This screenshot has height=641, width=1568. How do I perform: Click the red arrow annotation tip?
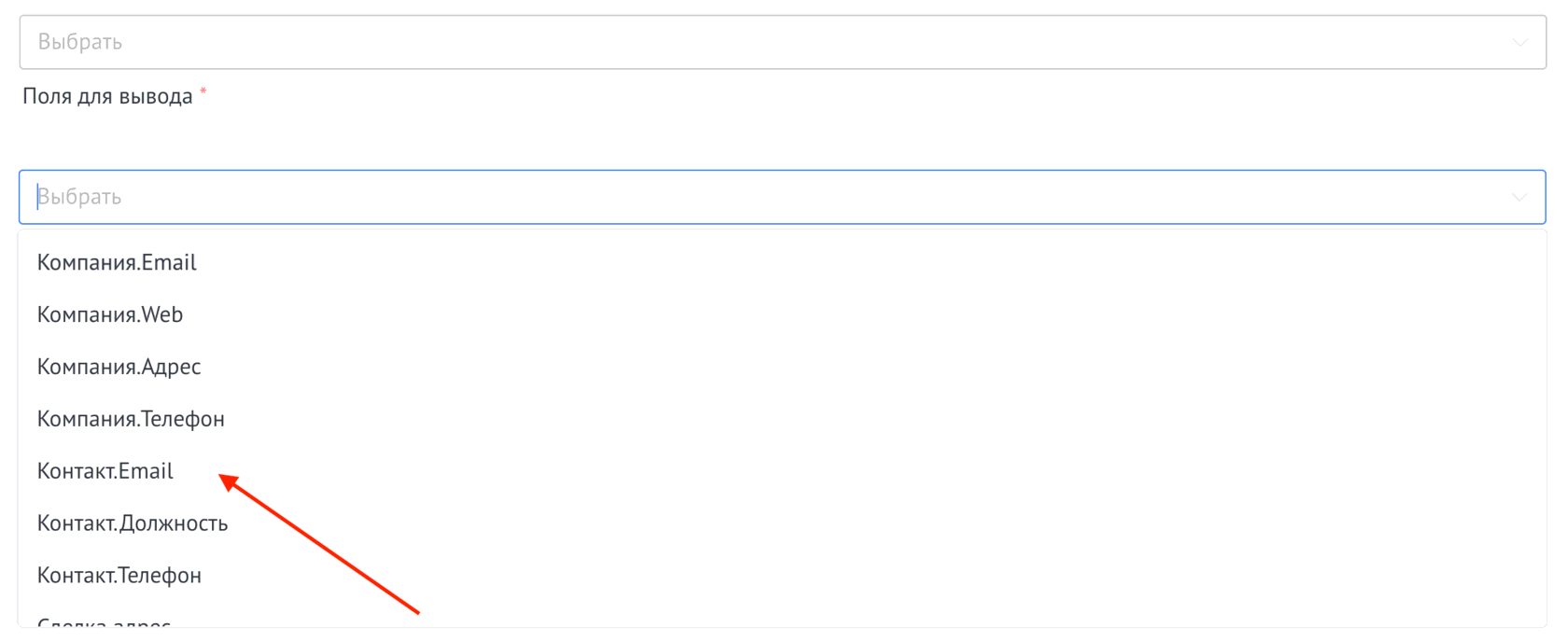222,478
